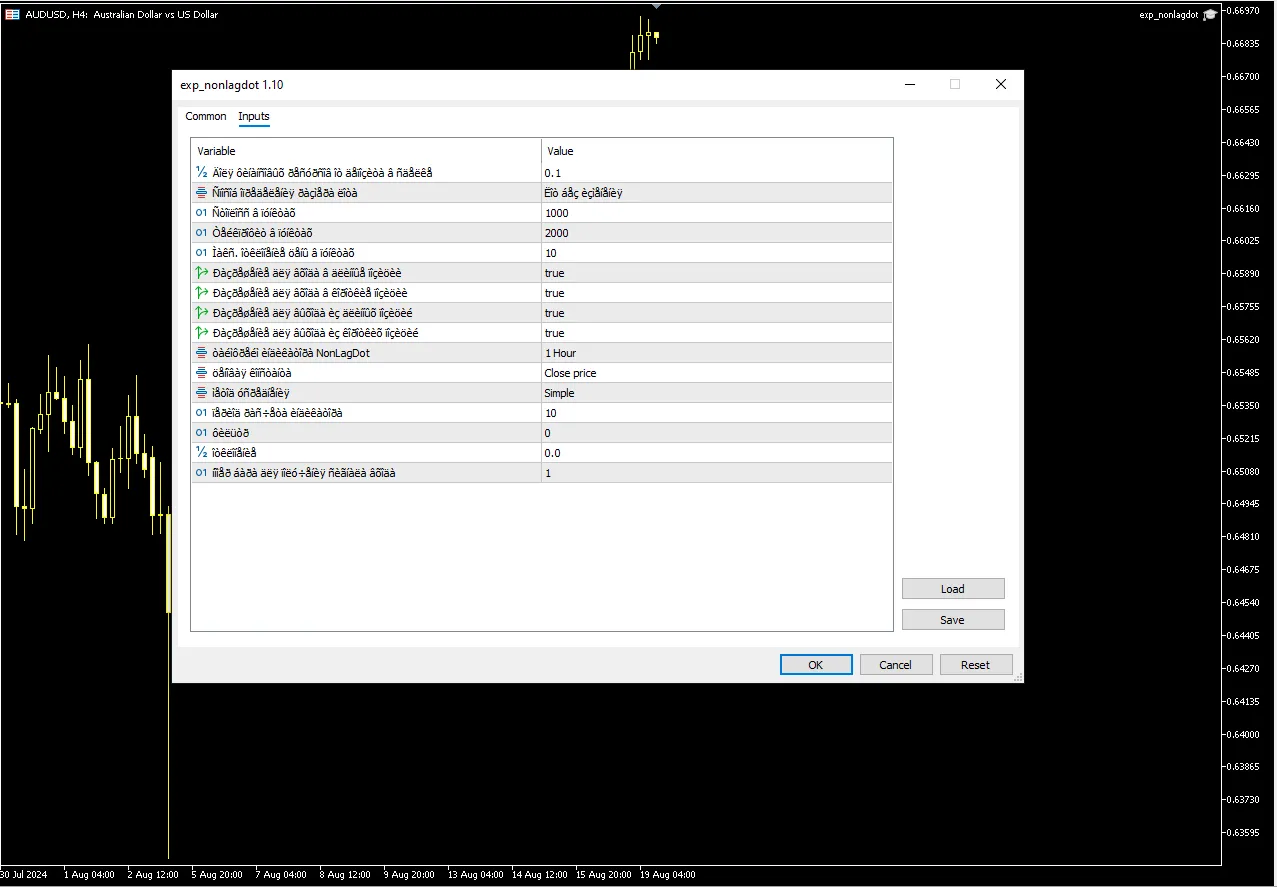Viewport: 1277px width, 888px height.
Task: Click the enum icon in the Close price row
Action: pos(202,373)
